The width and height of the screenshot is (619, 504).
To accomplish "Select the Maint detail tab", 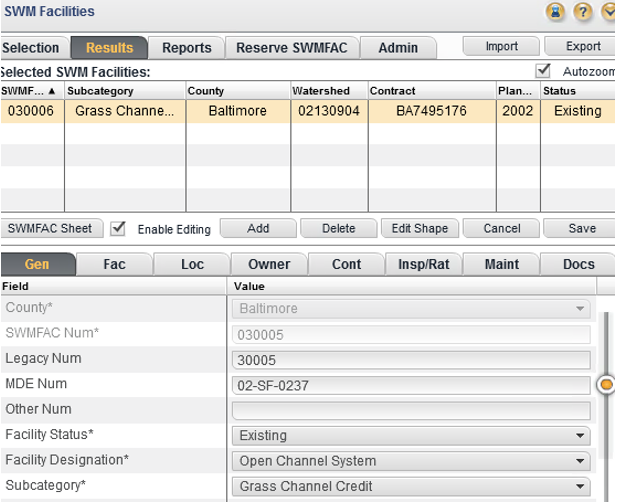I will tap(501, 264).
